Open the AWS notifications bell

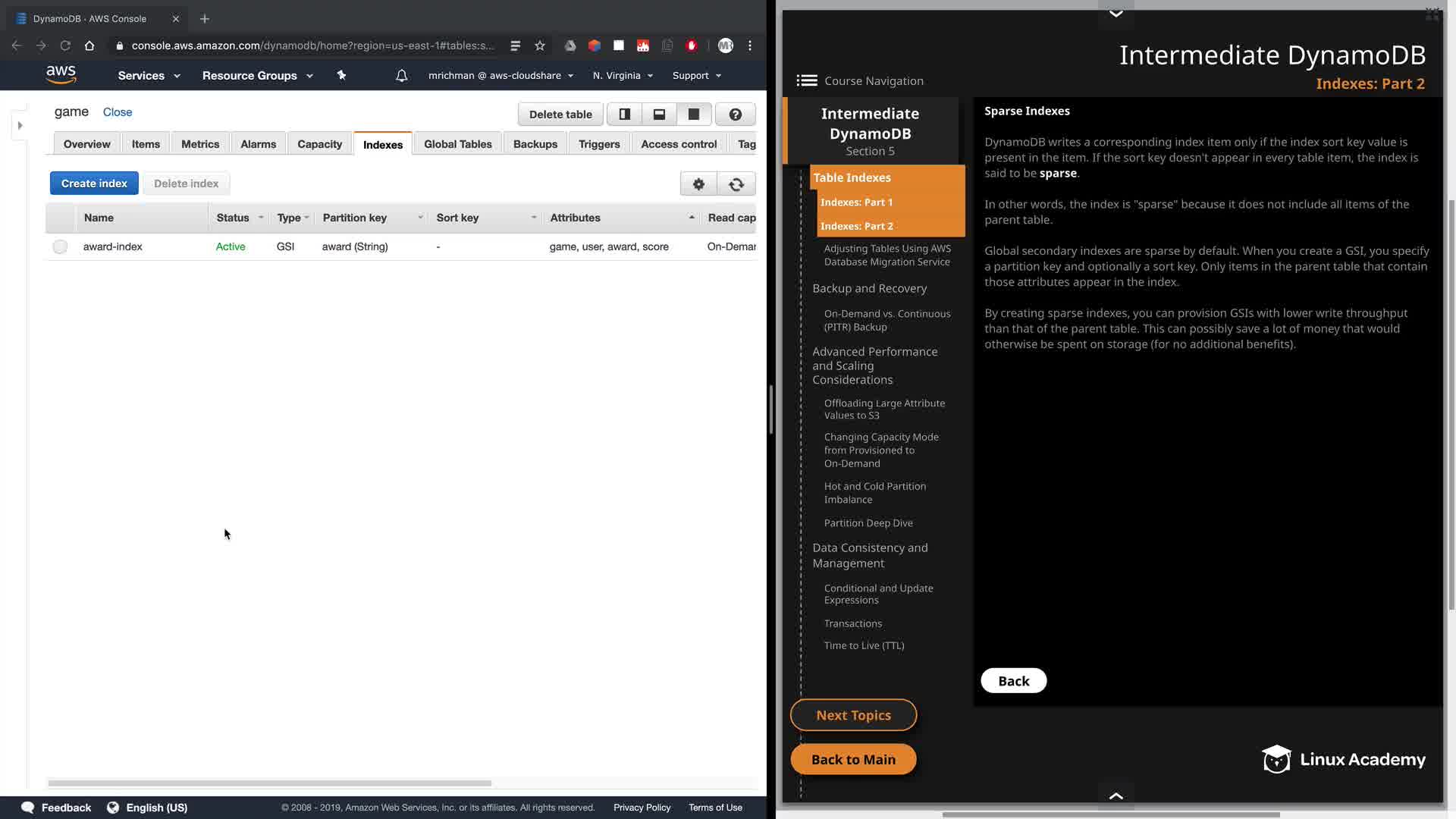pos(402,76)
